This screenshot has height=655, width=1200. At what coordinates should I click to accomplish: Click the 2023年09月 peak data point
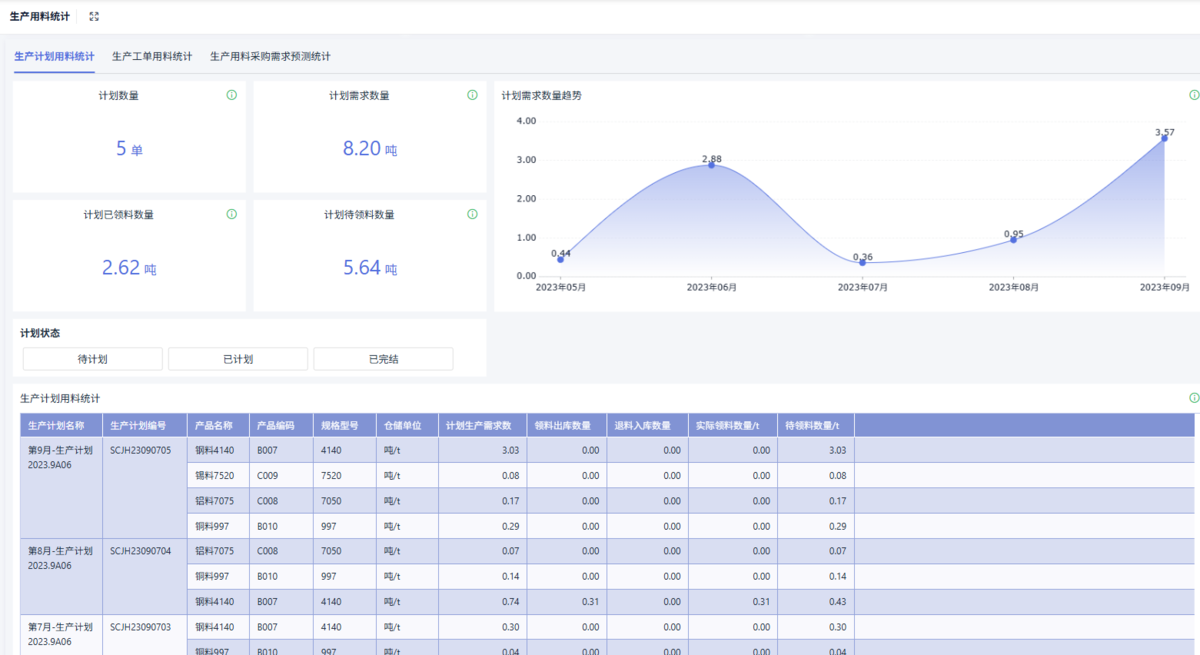tap(1164, 138)
